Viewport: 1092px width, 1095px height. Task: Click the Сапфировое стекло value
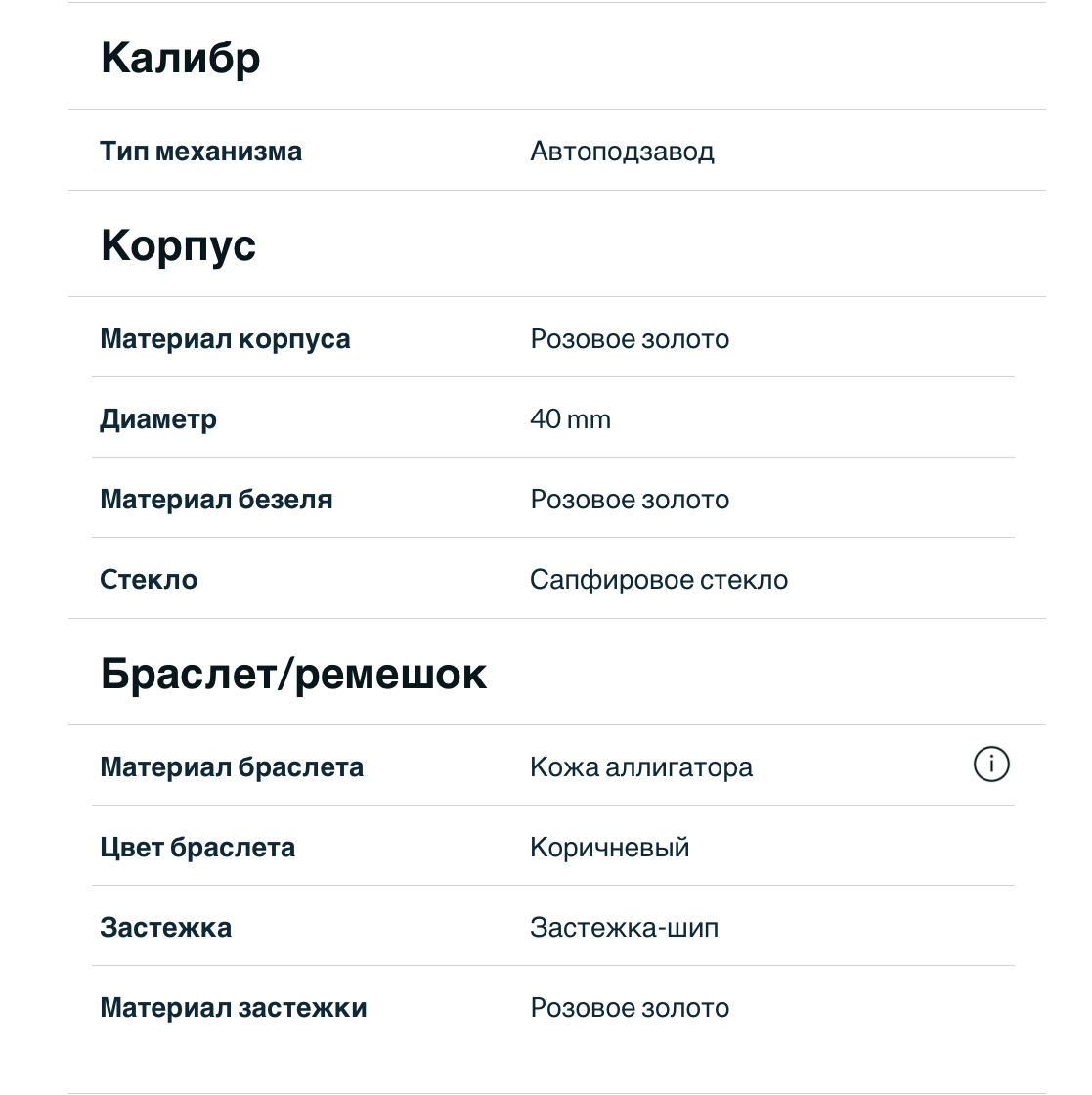[659, 580]
